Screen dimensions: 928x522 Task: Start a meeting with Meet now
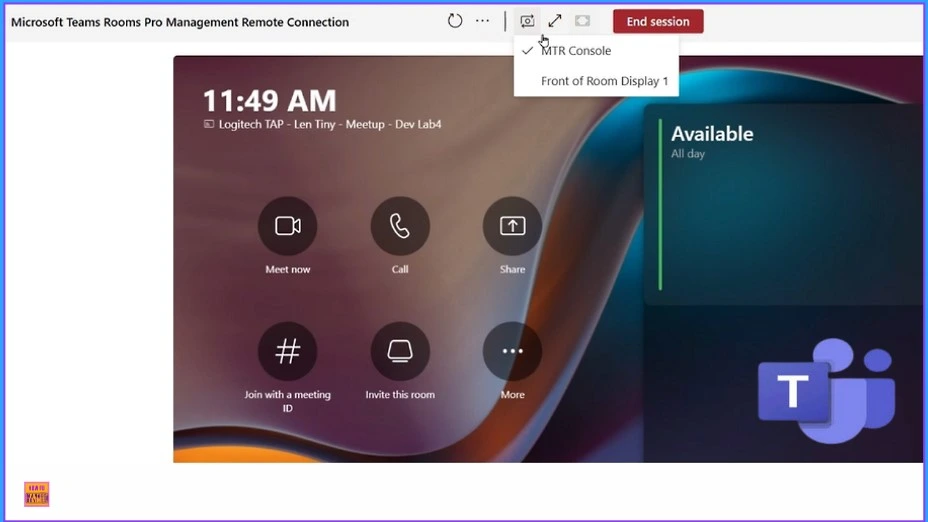[x=288, y=226]
